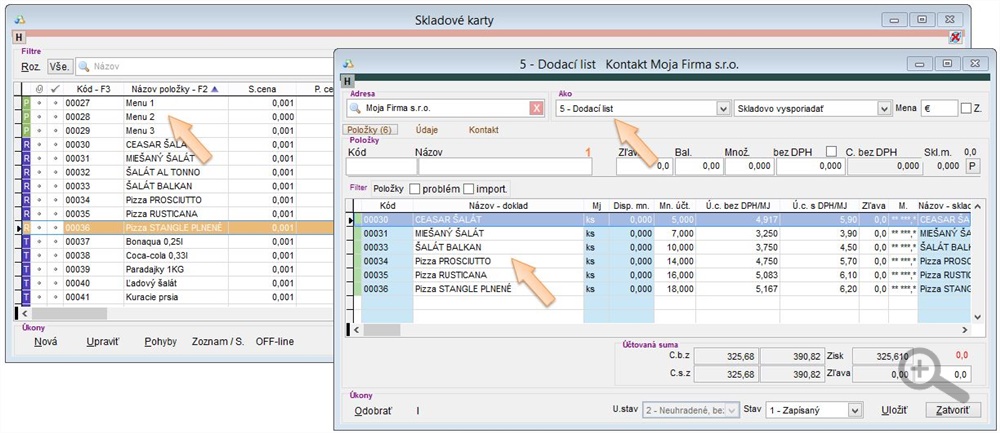Screen dimensions: 1000x433
Task: Click the H icon in the Dodací list window
Action: point(347,81)
